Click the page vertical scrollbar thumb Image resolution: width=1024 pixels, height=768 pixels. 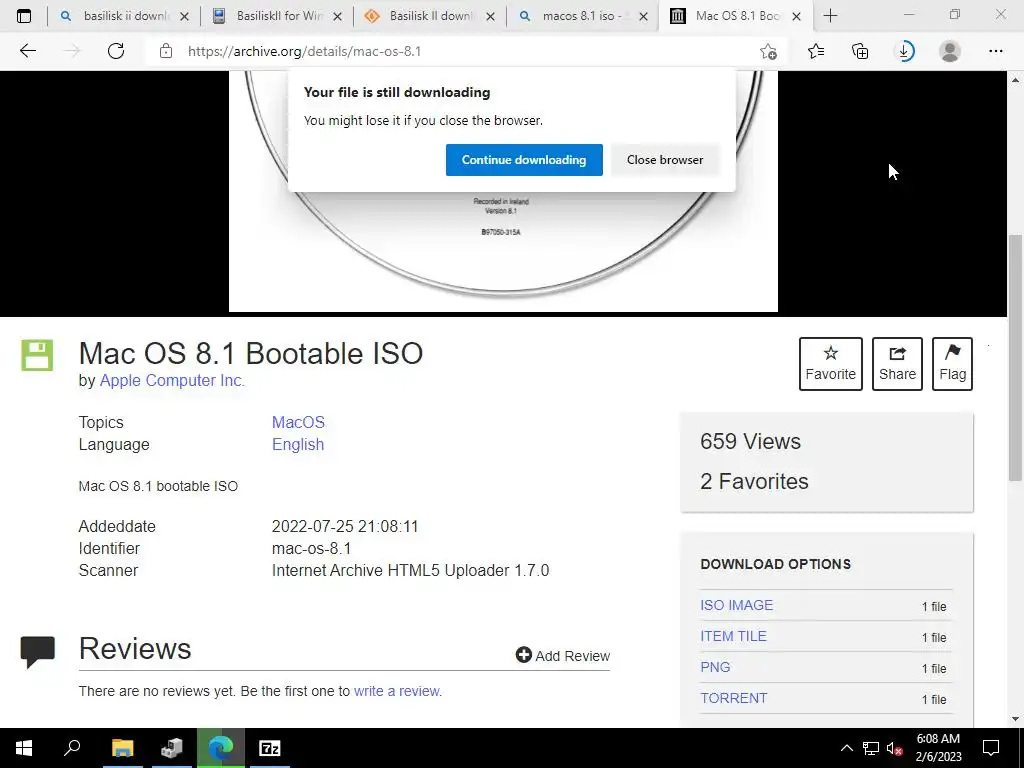point(1016,358)
